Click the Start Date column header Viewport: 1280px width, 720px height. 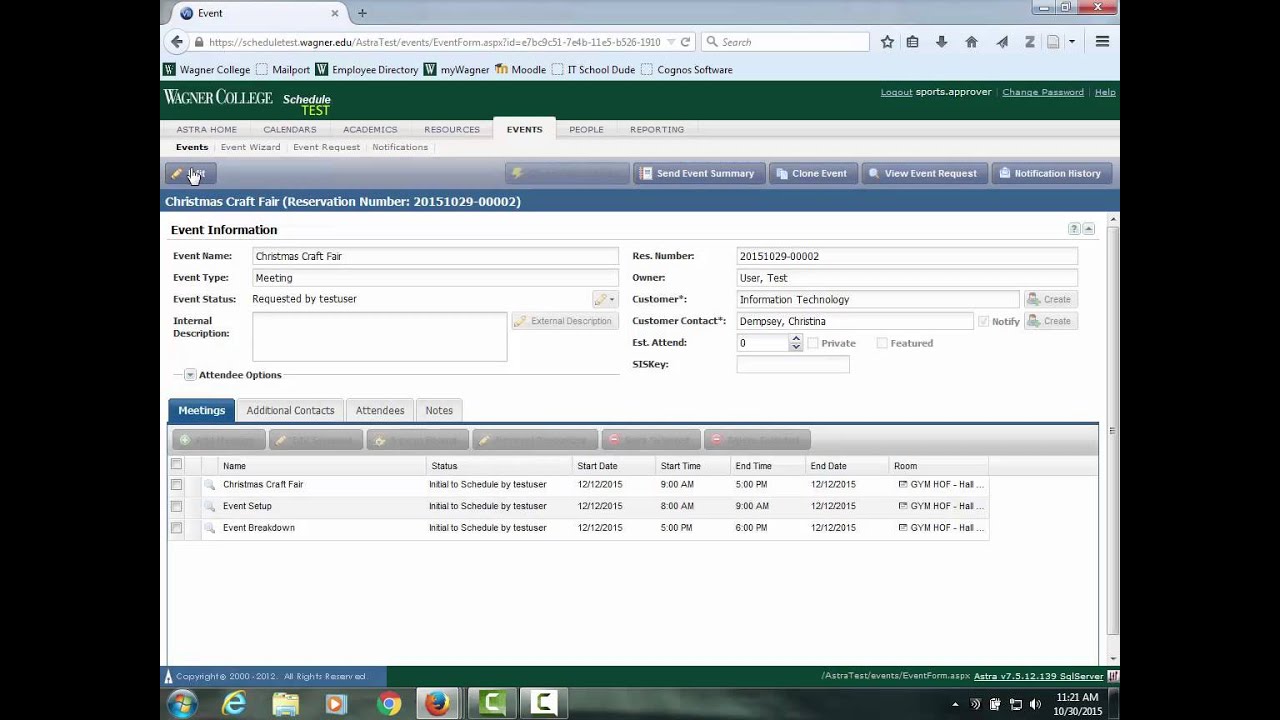click(x=612, y=466)
